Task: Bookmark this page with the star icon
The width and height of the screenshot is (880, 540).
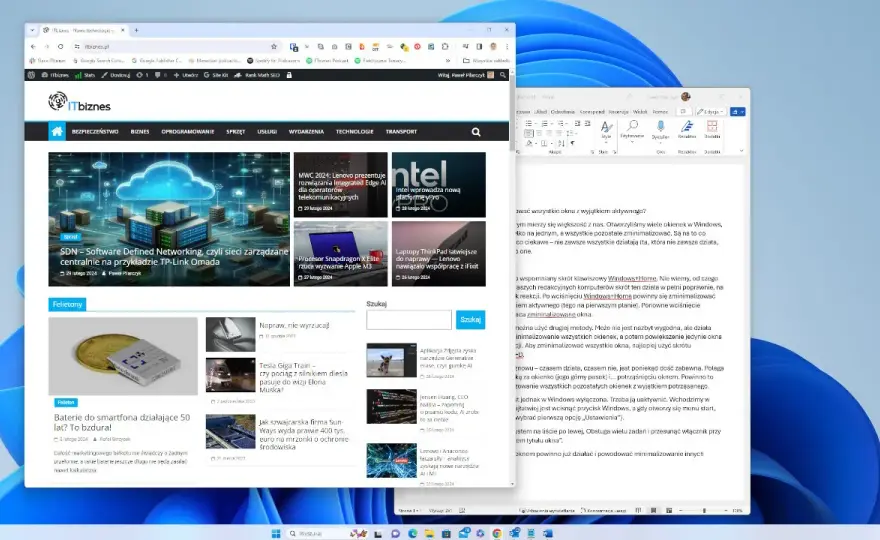Action: [x=274, y=47]
